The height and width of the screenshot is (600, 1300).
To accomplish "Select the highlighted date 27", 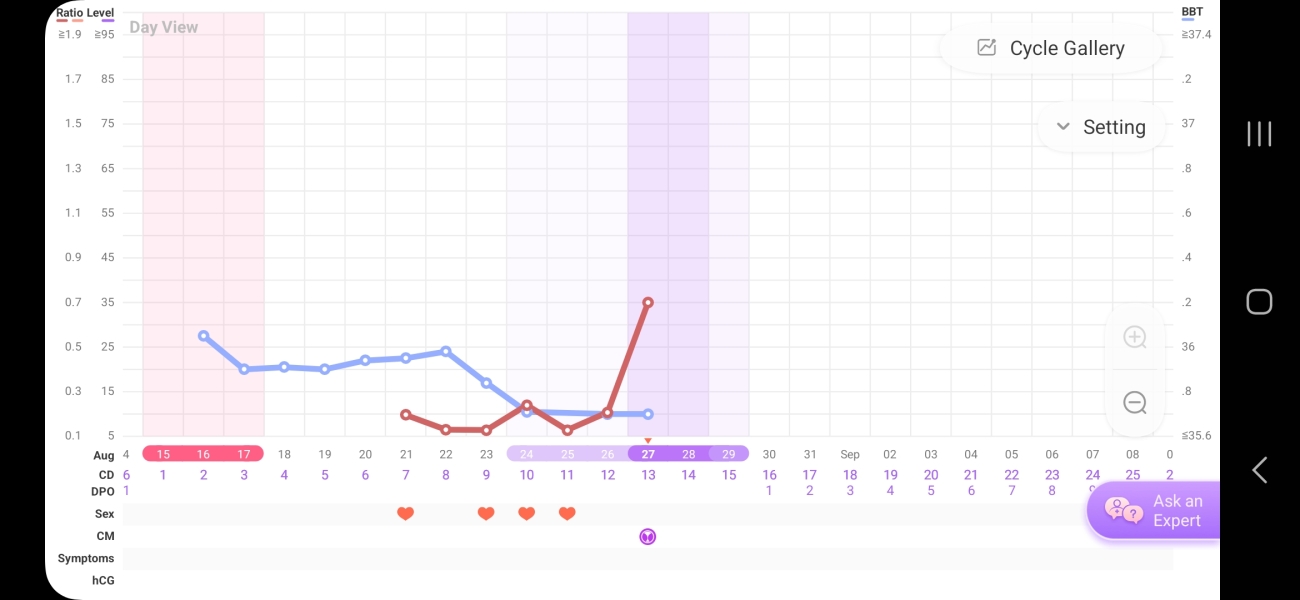I will click(x=648, y=454).
